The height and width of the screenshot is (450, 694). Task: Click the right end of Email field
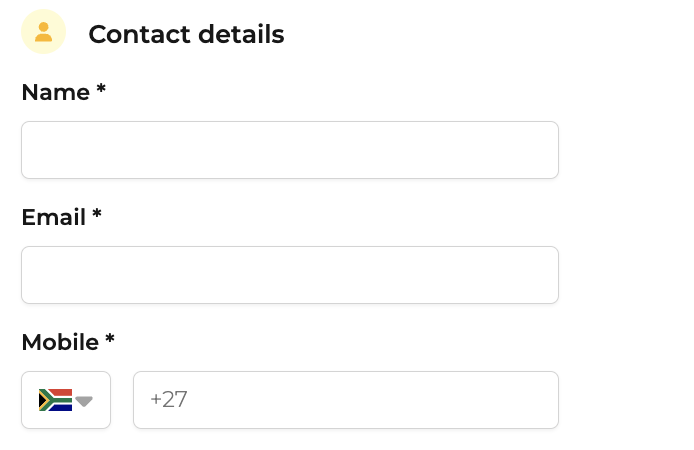(544, 275)
